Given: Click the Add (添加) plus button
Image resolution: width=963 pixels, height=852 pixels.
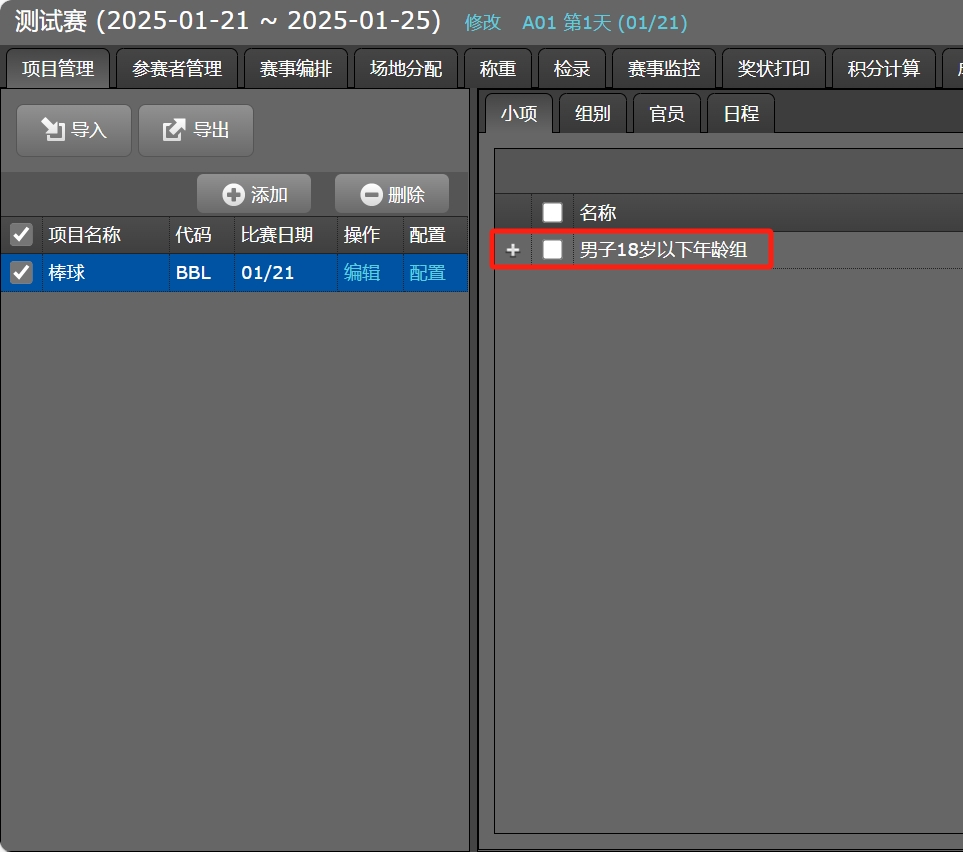Looking at the screenshot, I should pyautogui.click(x=254, y=195).
